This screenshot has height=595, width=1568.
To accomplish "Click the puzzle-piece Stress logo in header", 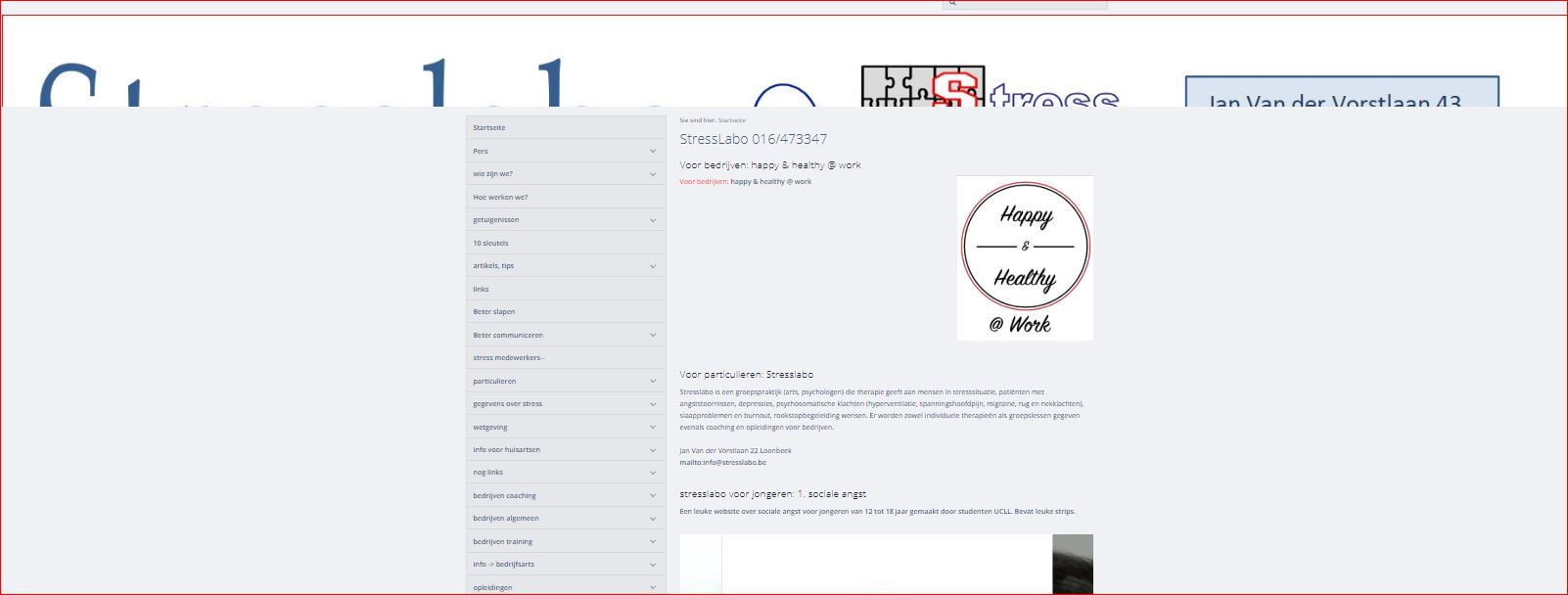I will pyautogui.click(x=989, y=88).
